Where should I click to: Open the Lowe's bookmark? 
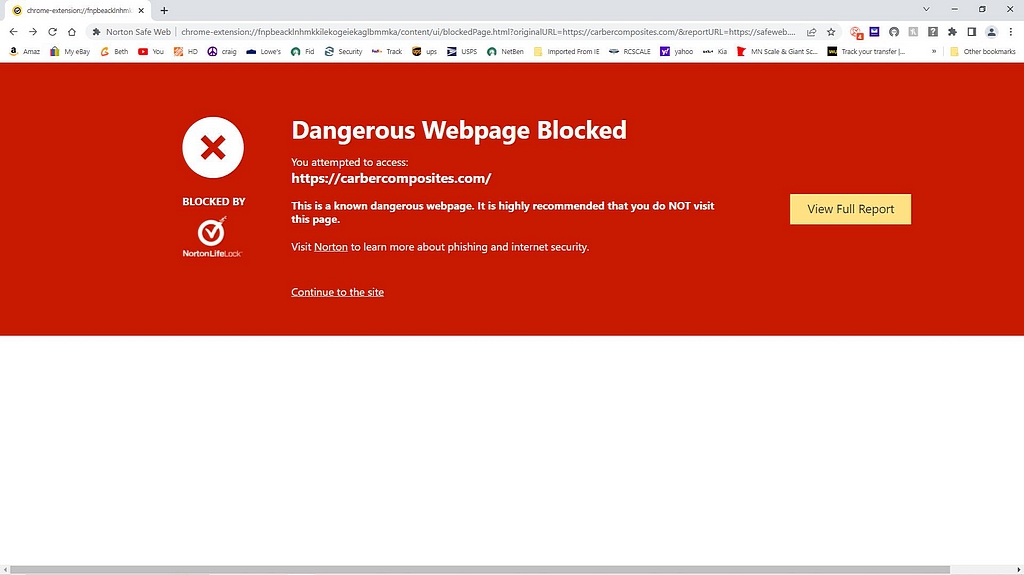263,51
